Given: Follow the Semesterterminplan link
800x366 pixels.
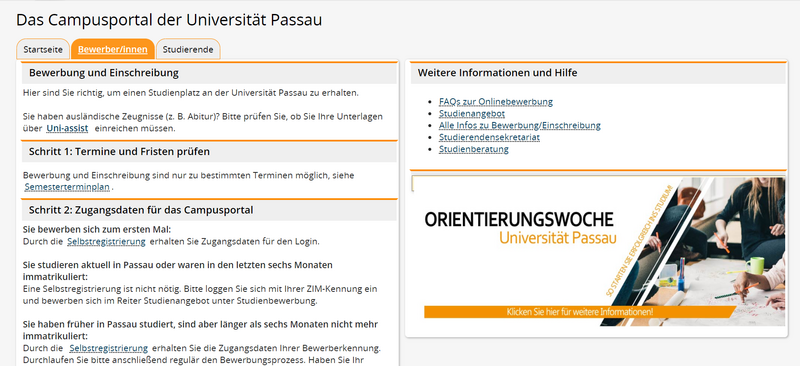Looking at the screenshot, I should pos(67,187).
